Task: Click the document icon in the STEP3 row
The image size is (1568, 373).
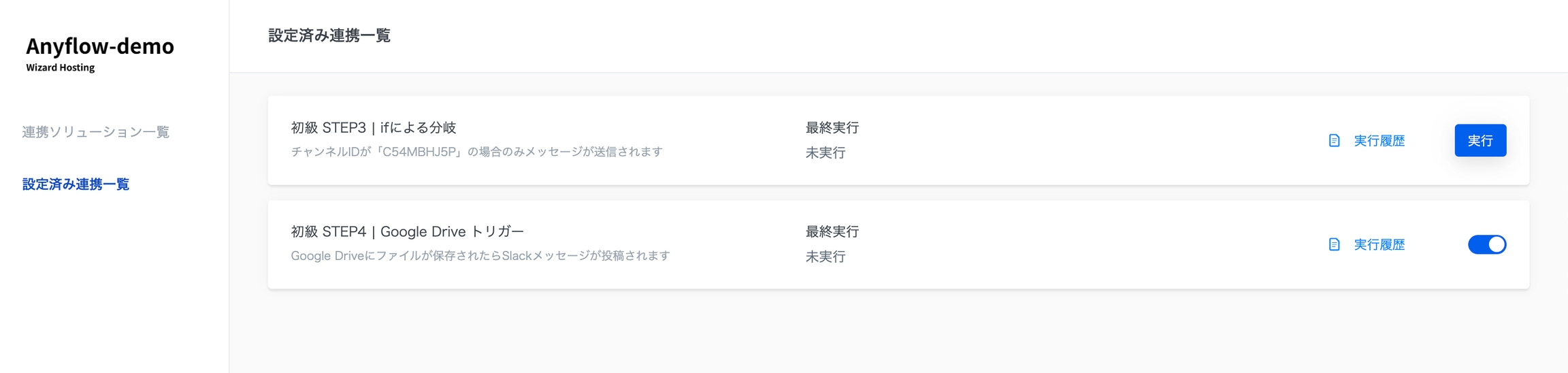Action: tap(1334, 140)
